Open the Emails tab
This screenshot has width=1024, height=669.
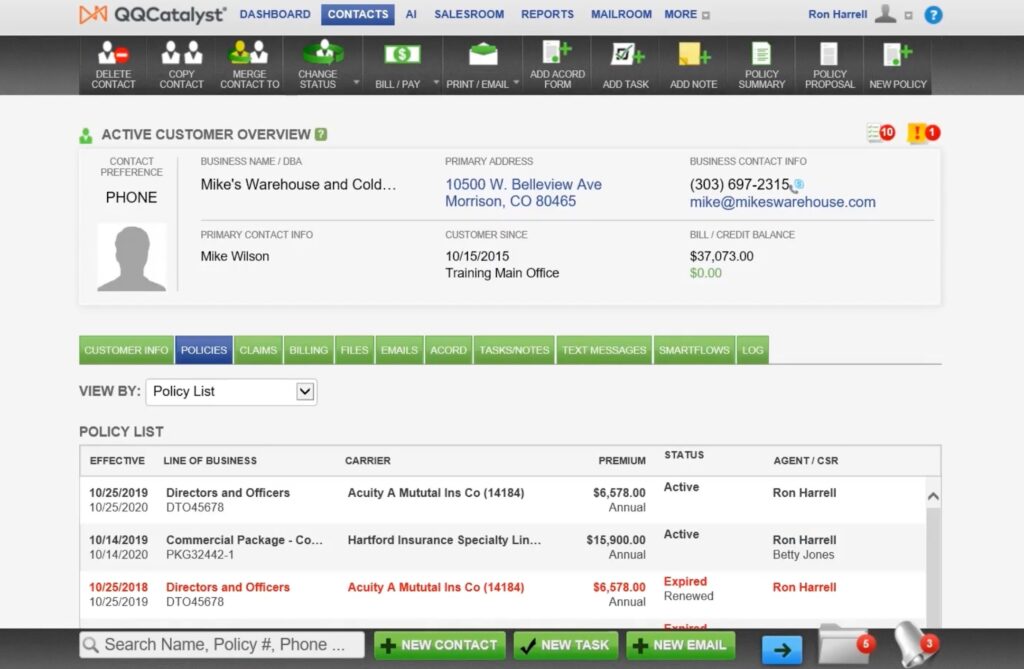click(x=399, y=350)
